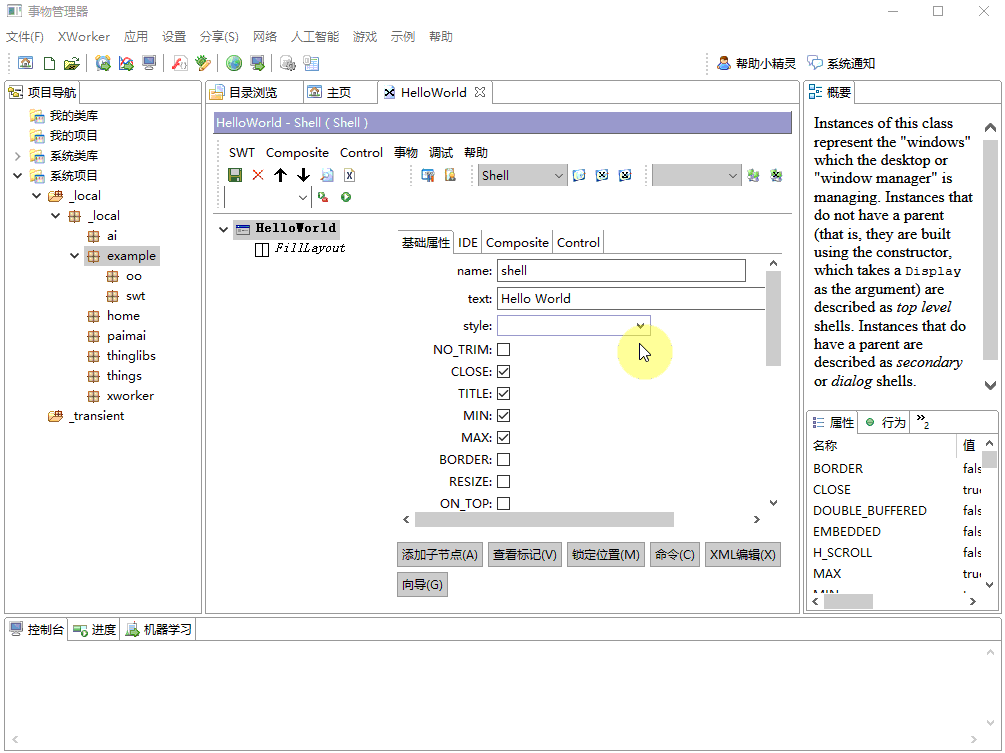Click the person document icon left of Shell combo

(x=451, y=175)
